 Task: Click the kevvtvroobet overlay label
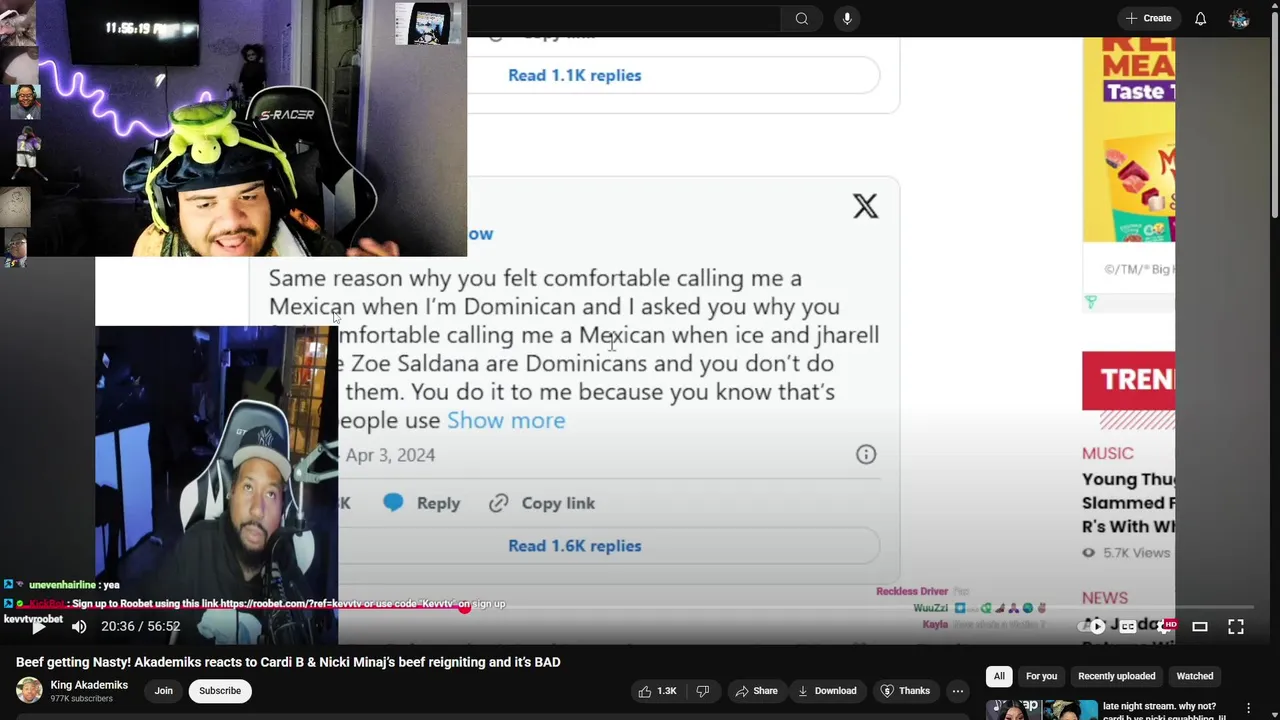tap(33, 619)
